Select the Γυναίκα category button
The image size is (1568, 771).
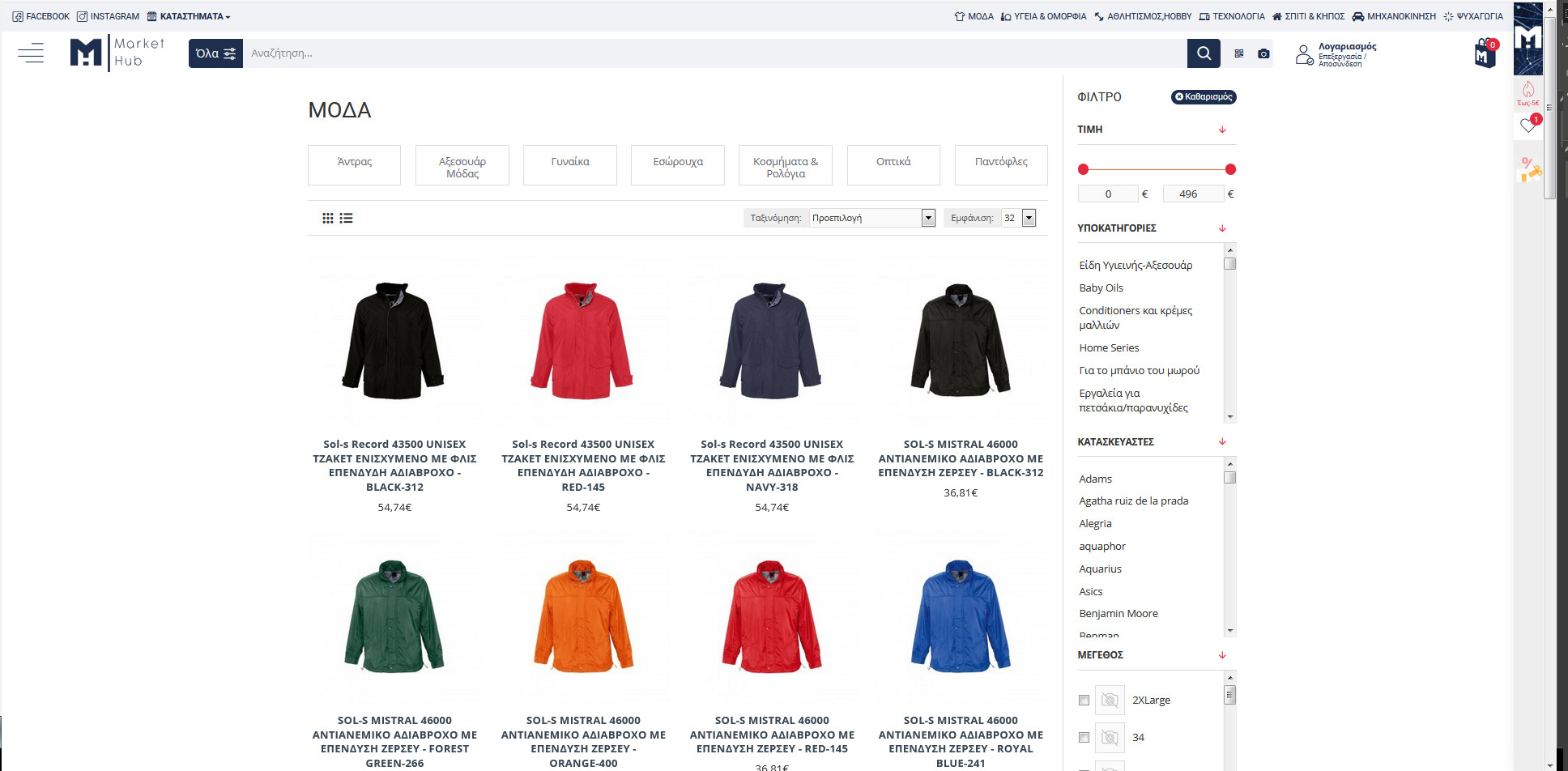pos(570,165)
